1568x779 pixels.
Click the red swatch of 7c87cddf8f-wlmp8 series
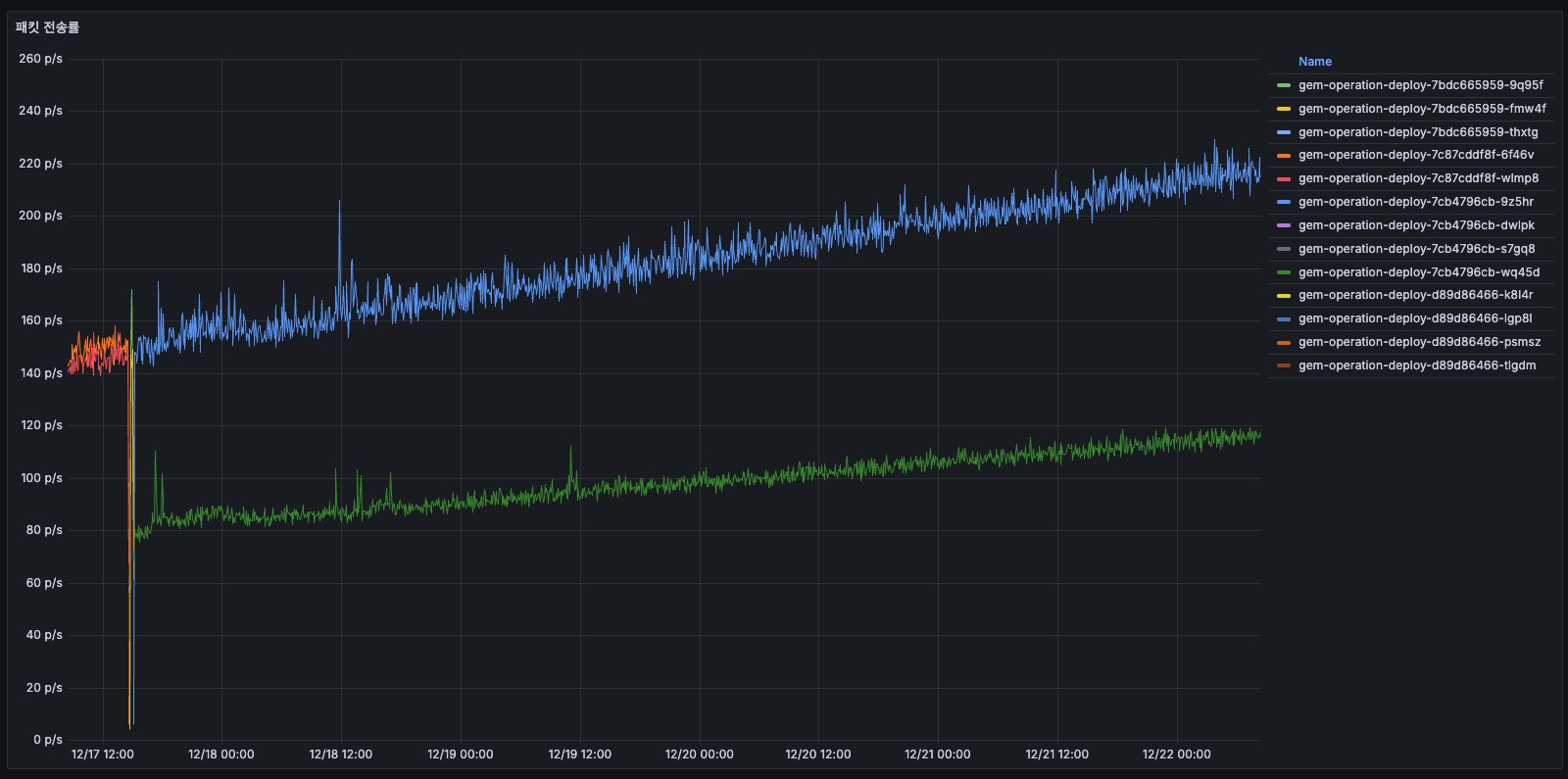1283,178
